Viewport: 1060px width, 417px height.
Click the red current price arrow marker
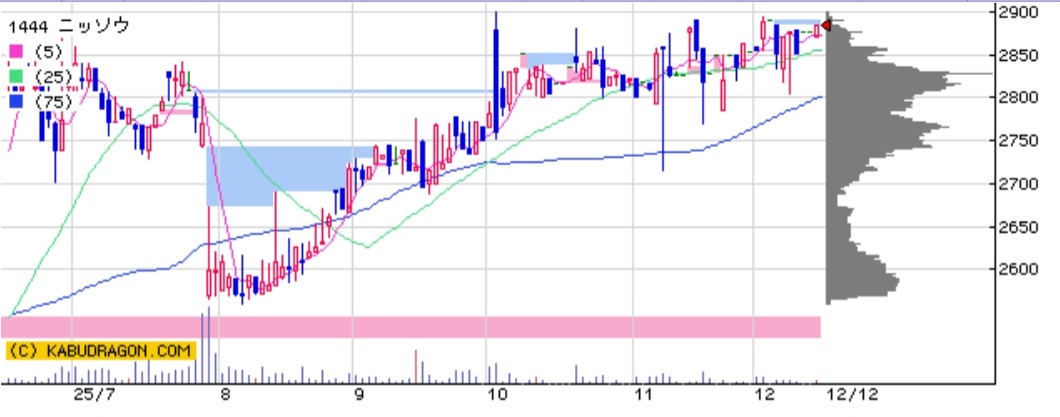(x=826, y=25)
